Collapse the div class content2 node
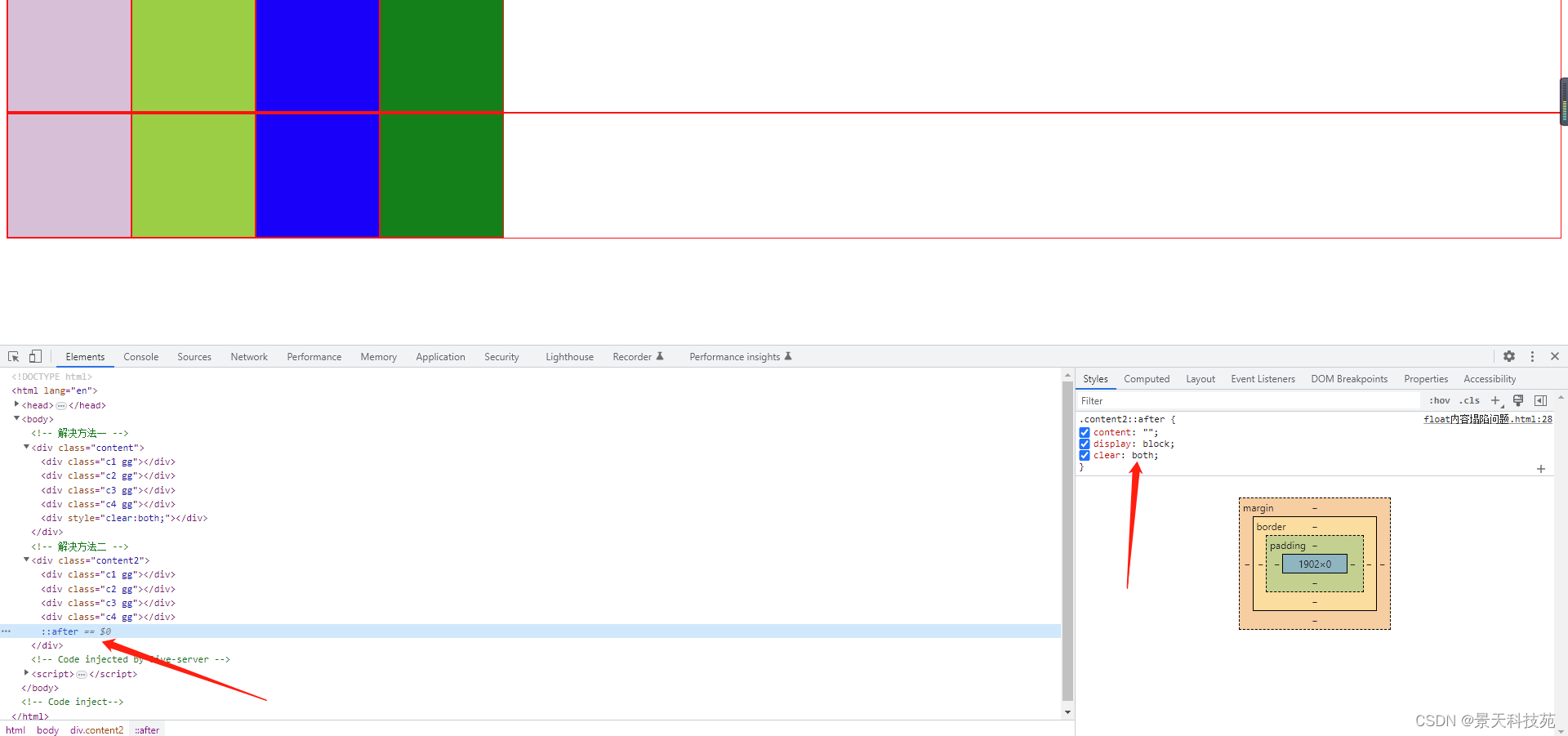The width and height of the screenshot is (1568, 736). tap(26, 560)
